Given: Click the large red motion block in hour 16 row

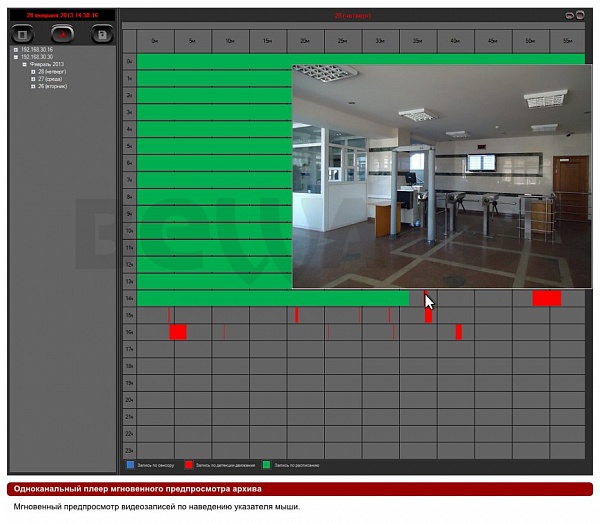Looking at the screenshot, I should (178, 332).
